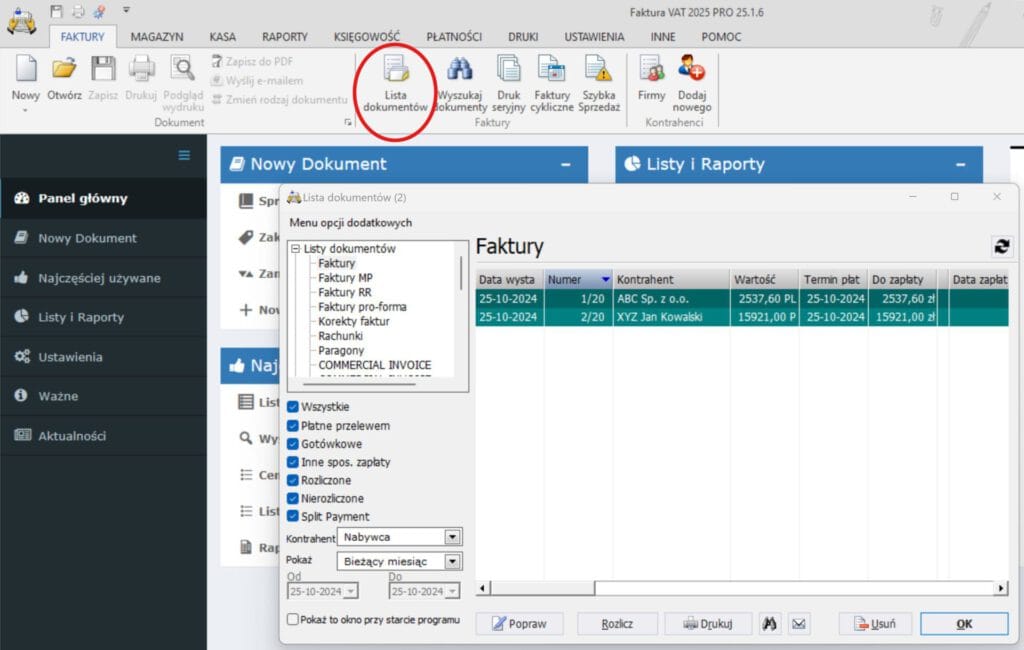Image resolution: width=1024 pixels, height=650 pixels.
Task: Collapse the Listy dokumentów tree node
Action: (x=296, y=249)
